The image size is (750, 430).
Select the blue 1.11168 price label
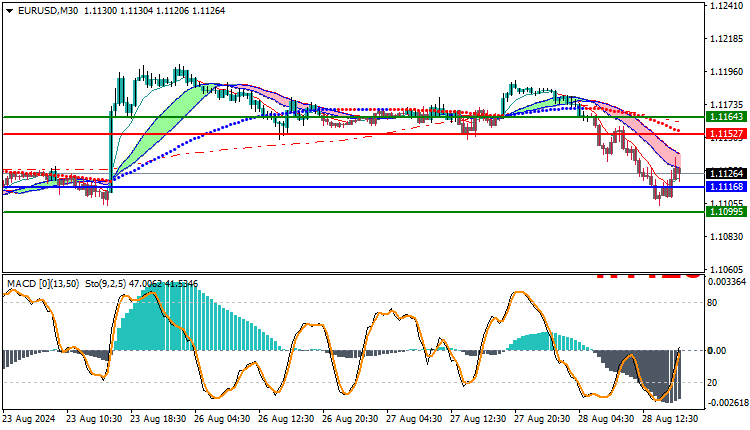point(726,187)
